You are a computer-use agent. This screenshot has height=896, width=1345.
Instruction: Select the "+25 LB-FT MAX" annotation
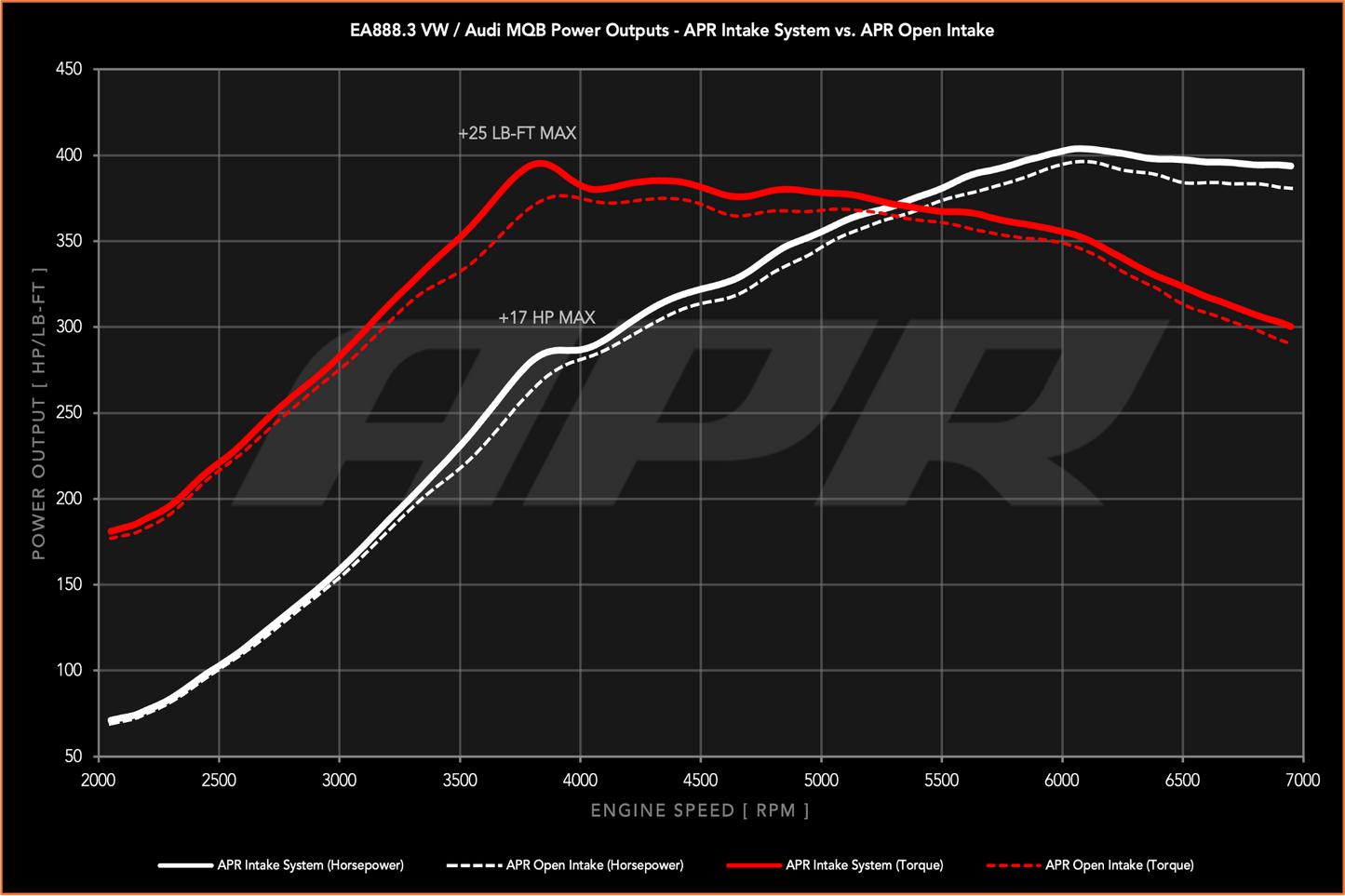(x=518, y=133)
